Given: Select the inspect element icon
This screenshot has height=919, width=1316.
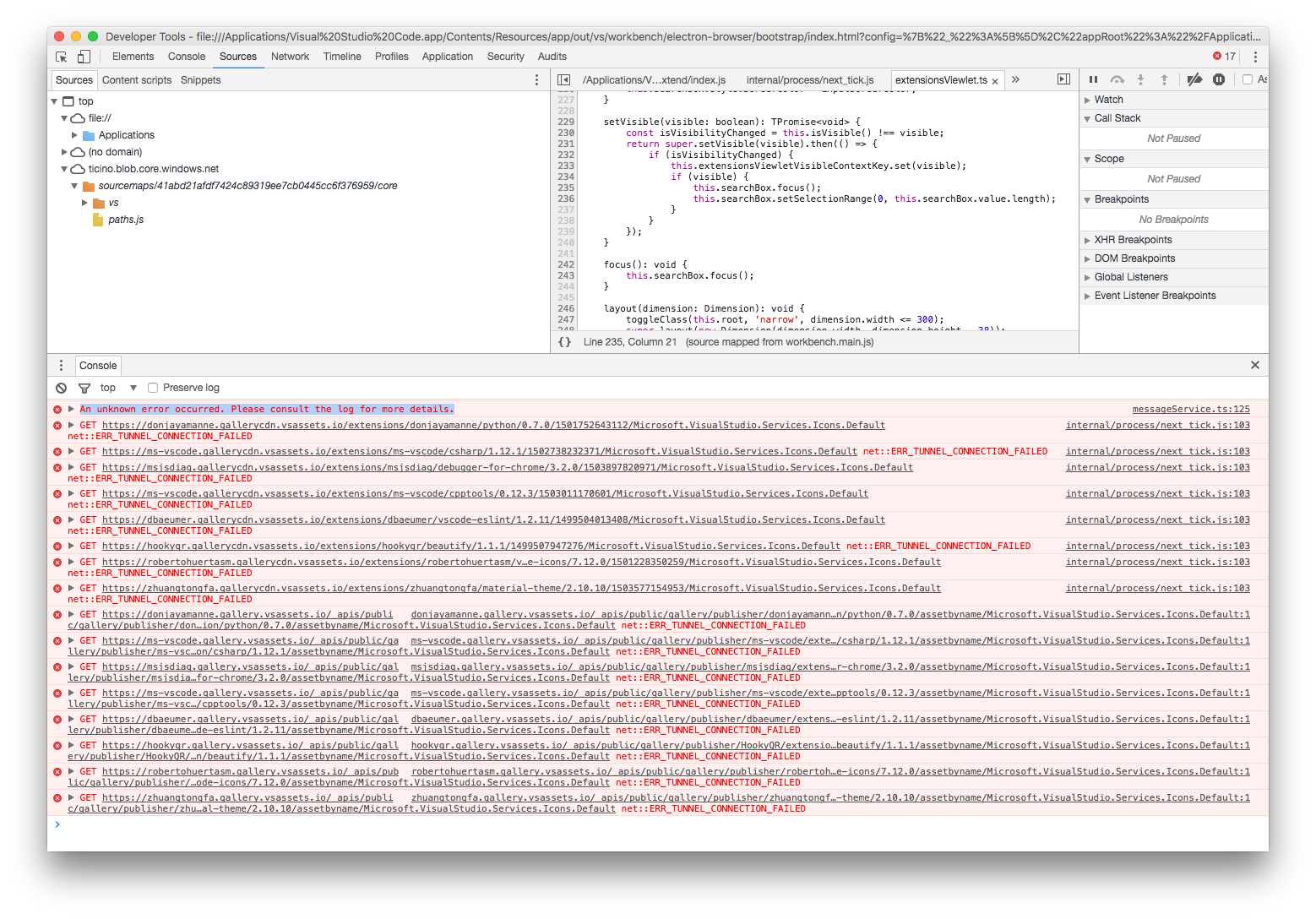Looking at the screenshot, I should [x=60, y=56].
